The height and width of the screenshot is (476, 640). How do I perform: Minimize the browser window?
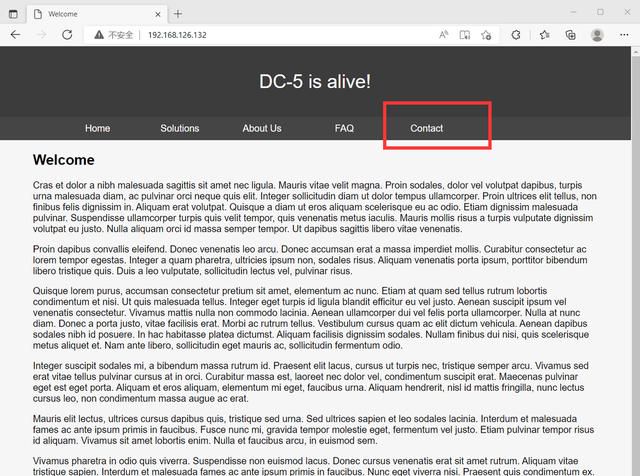click(x=573, y=12)
